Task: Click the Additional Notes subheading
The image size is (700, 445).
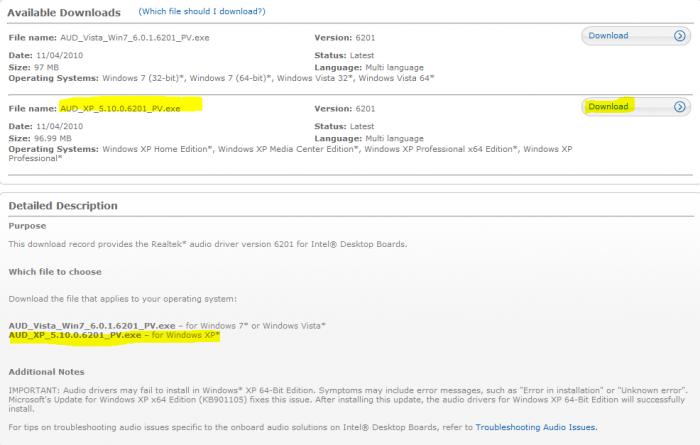Action: tap(46, 372)
